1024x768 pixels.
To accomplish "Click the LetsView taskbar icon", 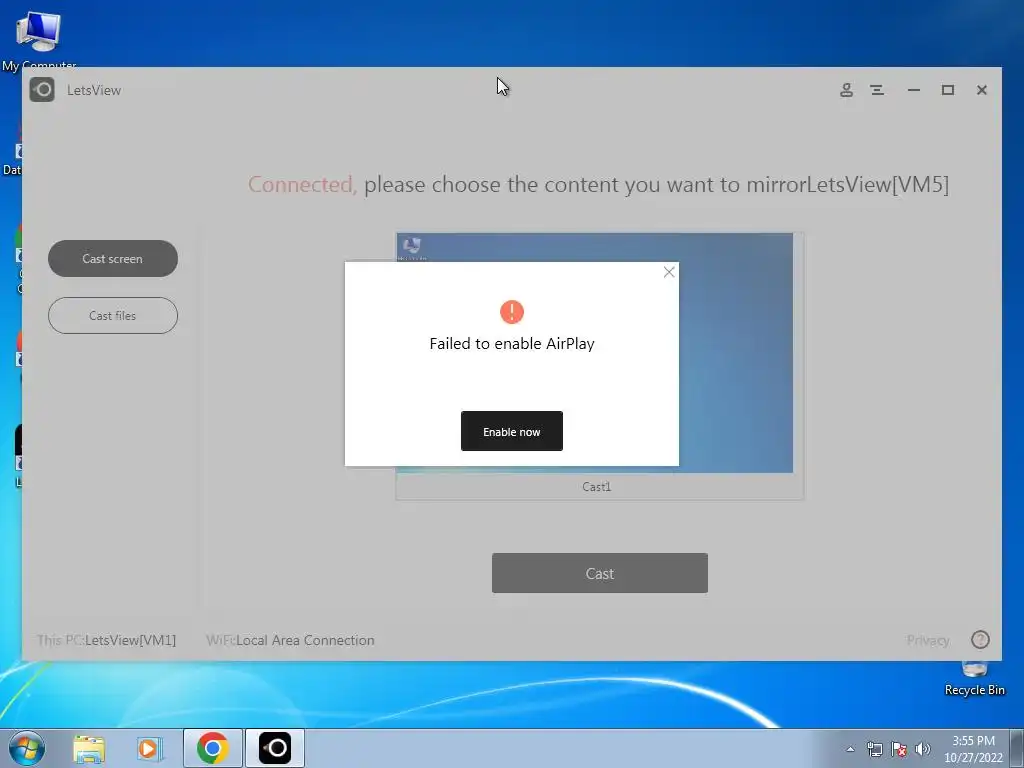I will coord(275,748).
